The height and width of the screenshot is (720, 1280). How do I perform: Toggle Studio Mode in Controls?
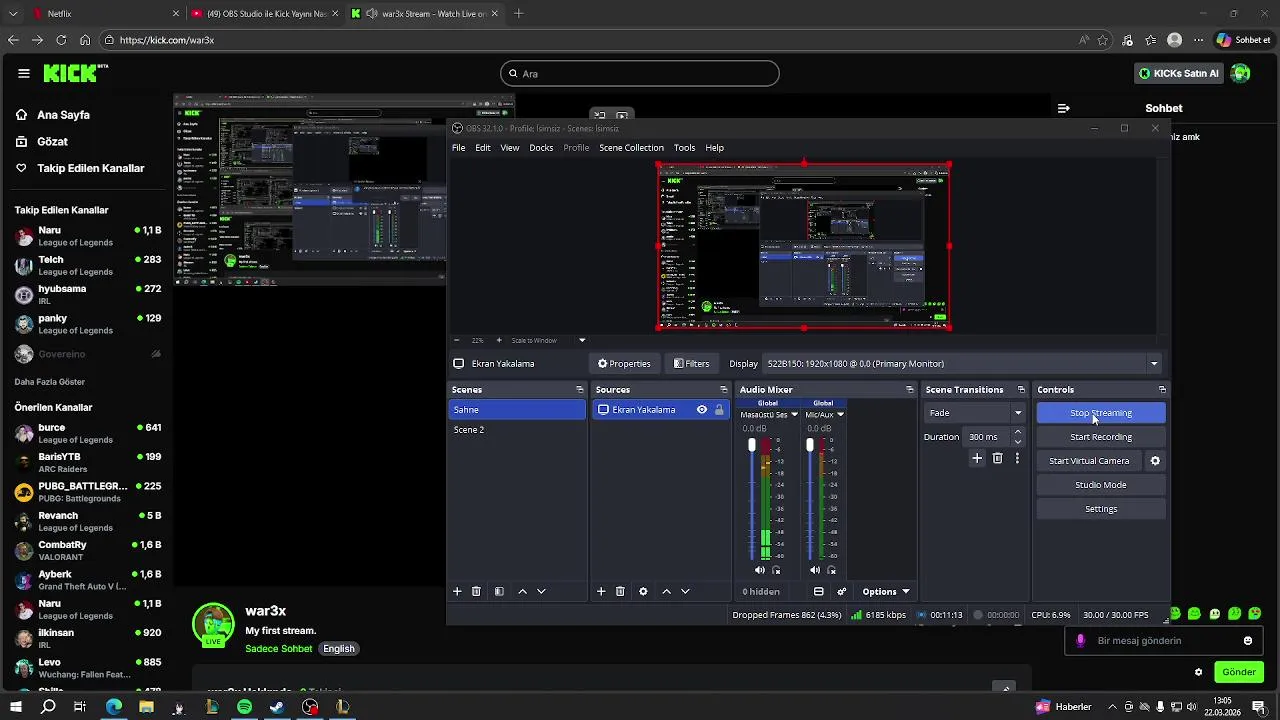pyautogui.click(x=1101, y=485)
